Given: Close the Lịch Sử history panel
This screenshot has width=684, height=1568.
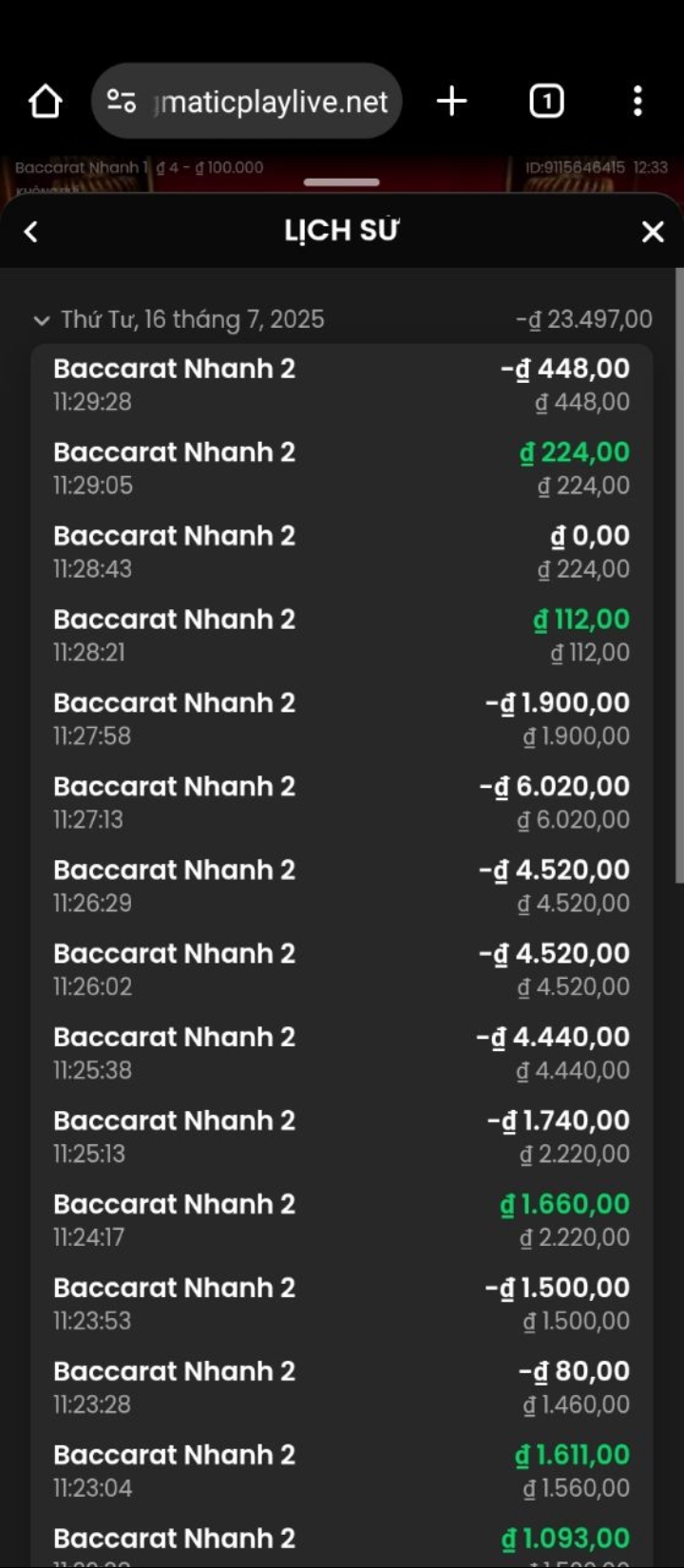Looking at the screenshot, I should coord(653,232).
